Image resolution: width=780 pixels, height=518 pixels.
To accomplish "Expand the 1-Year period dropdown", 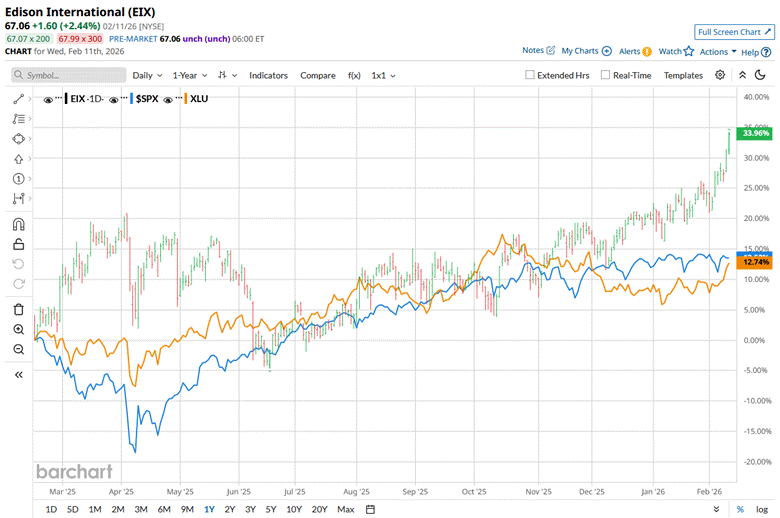I will [189, 75].
